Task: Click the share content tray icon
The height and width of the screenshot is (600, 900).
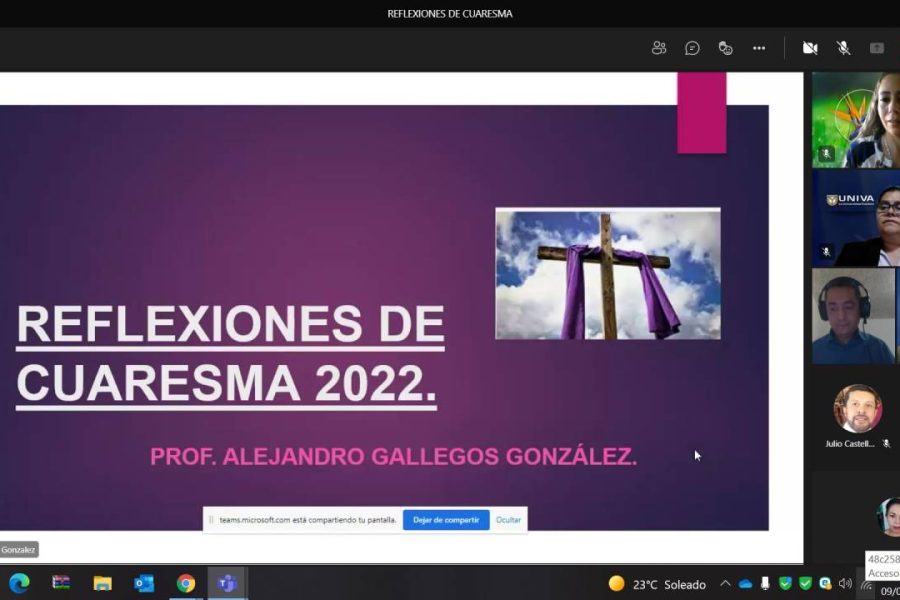Action: pos(876,48)
